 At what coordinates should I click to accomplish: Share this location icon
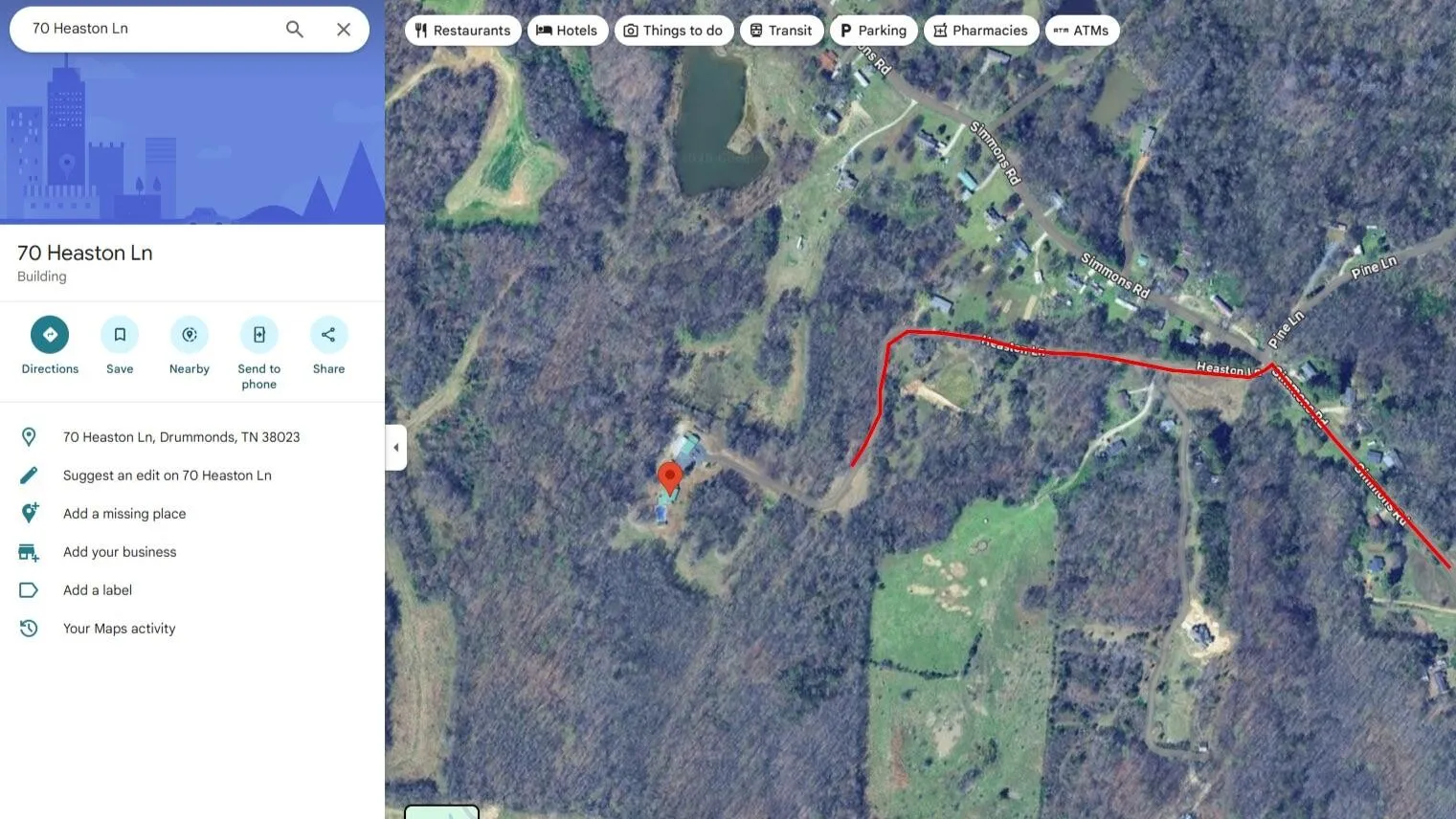coord(328,335)
